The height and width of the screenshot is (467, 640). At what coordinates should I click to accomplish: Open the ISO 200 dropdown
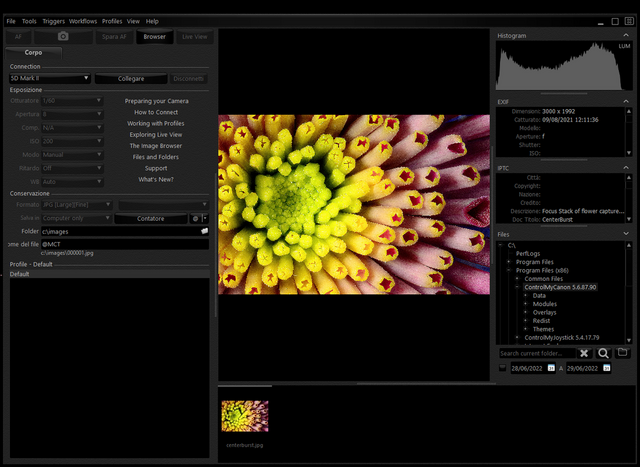(x=72, y=141)
